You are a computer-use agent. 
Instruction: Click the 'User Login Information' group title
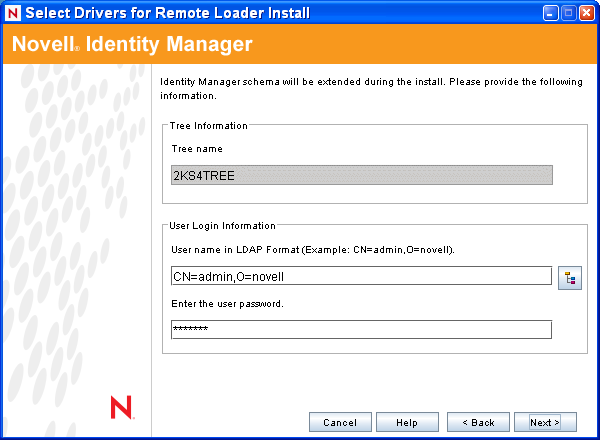(x=222, y=226)
